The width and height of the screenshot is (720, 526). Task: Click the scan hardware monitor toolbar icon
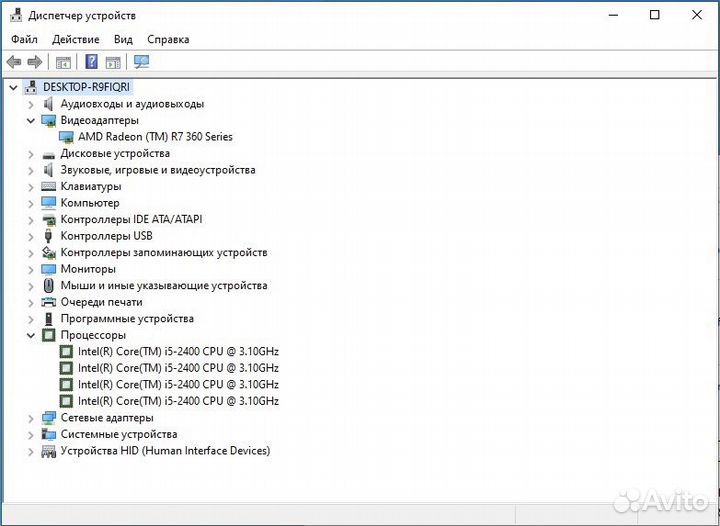(x=141, y=62)
